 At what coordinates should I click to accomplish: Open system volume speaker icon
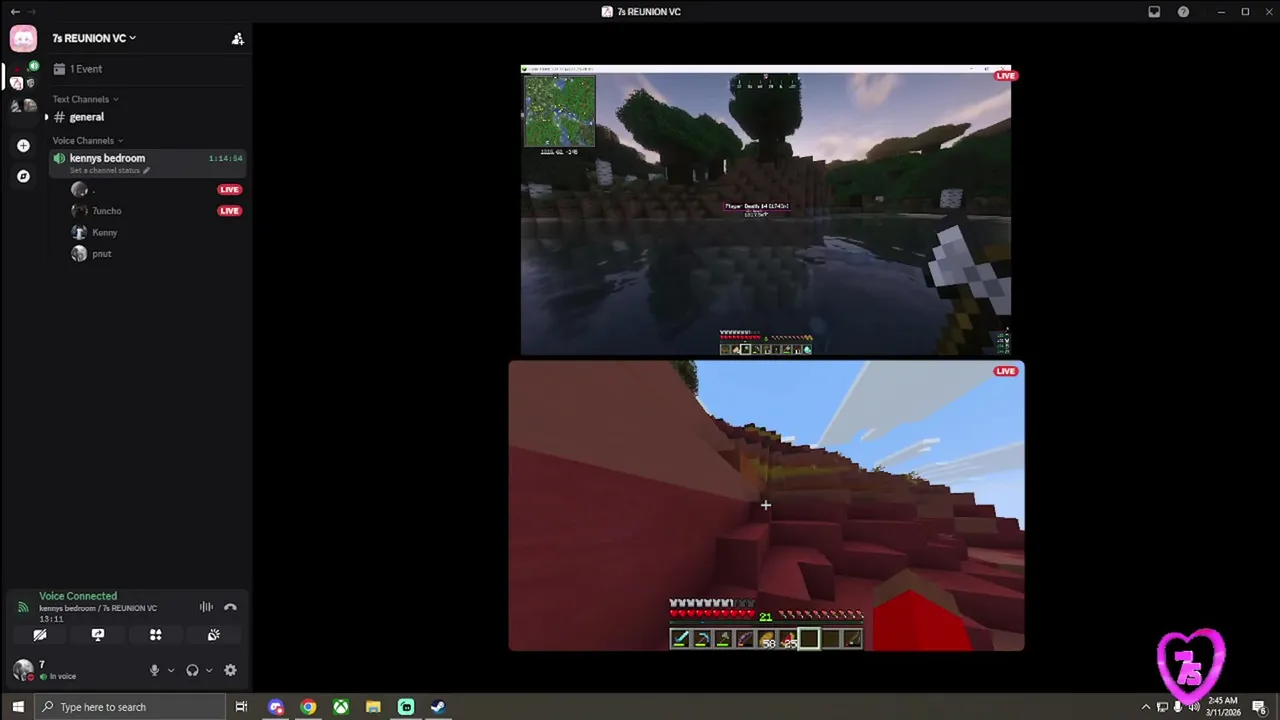tap(1194, 707)
